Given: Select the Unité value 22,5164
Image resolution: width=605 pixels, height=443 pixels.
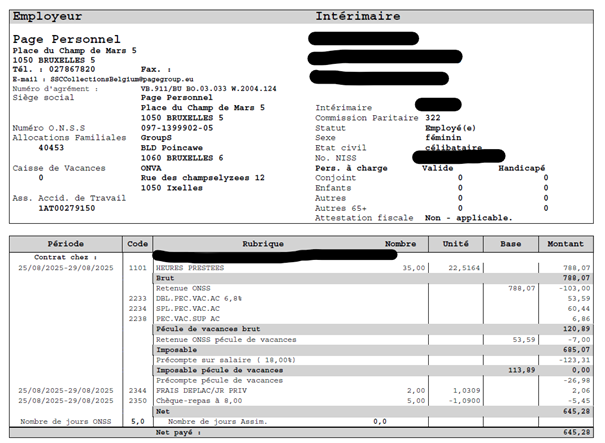Looking at the screenshot, I should [465, 268].
